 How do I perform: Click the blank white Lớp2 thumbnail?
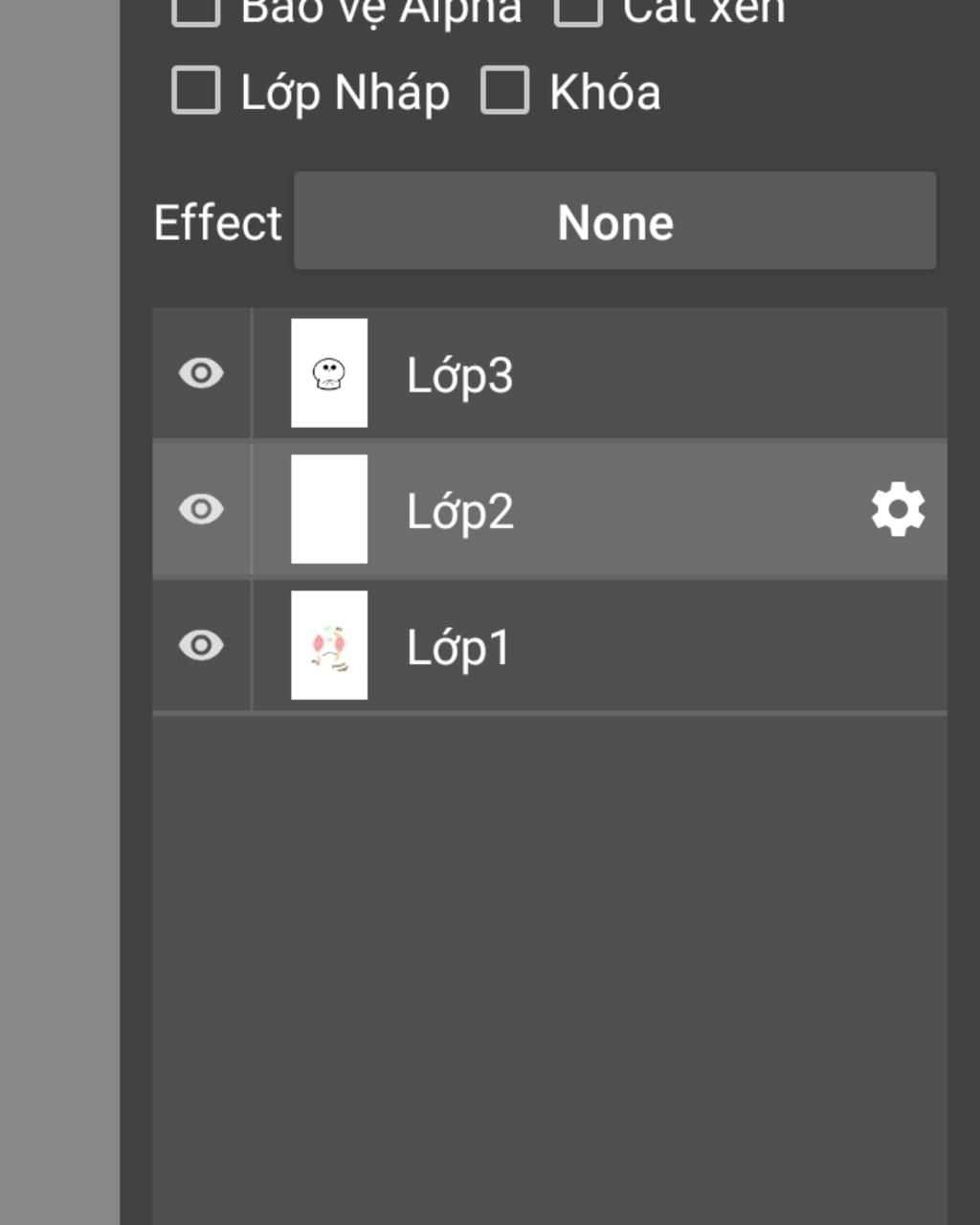(x=329, y=509)
